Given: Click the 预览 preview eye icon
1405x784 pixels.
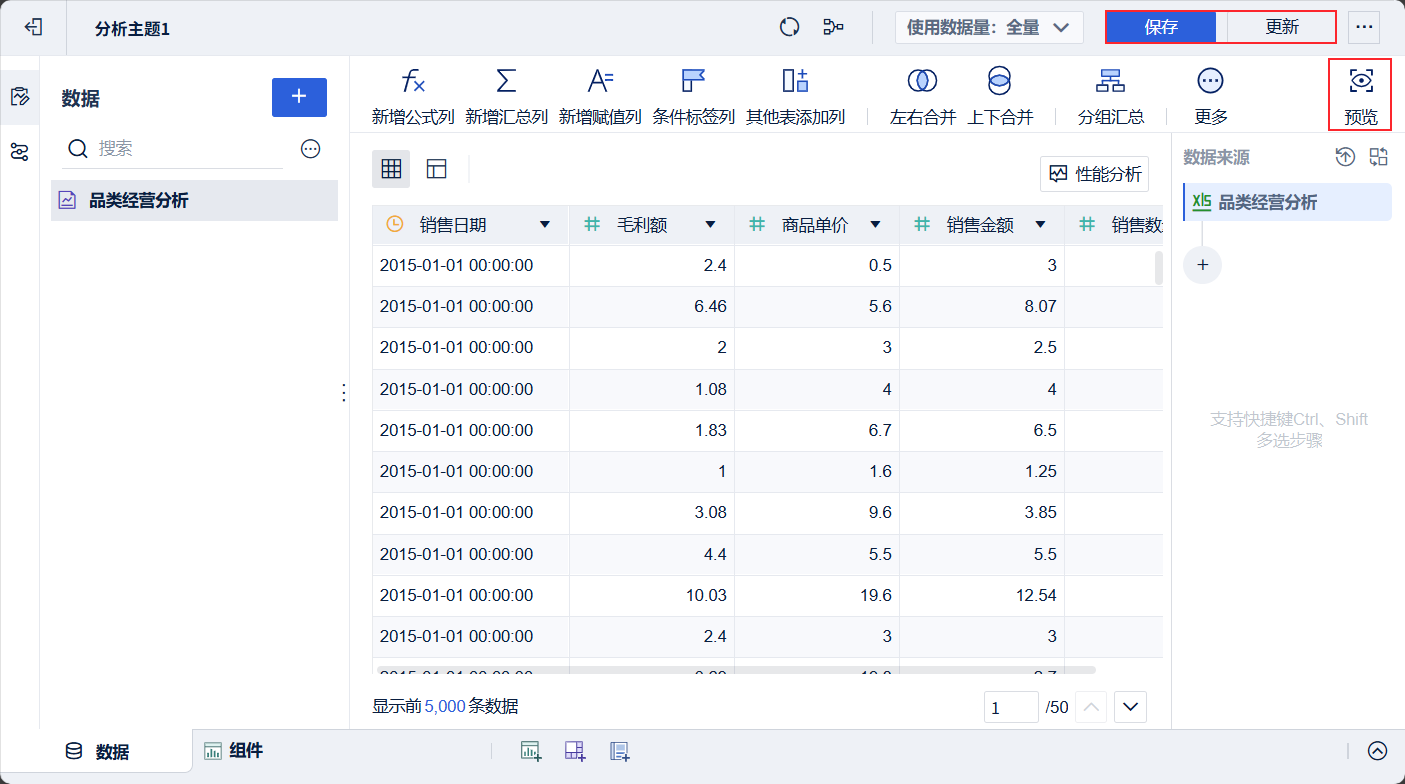Looking at the screenshot, I should [1360, 82].
